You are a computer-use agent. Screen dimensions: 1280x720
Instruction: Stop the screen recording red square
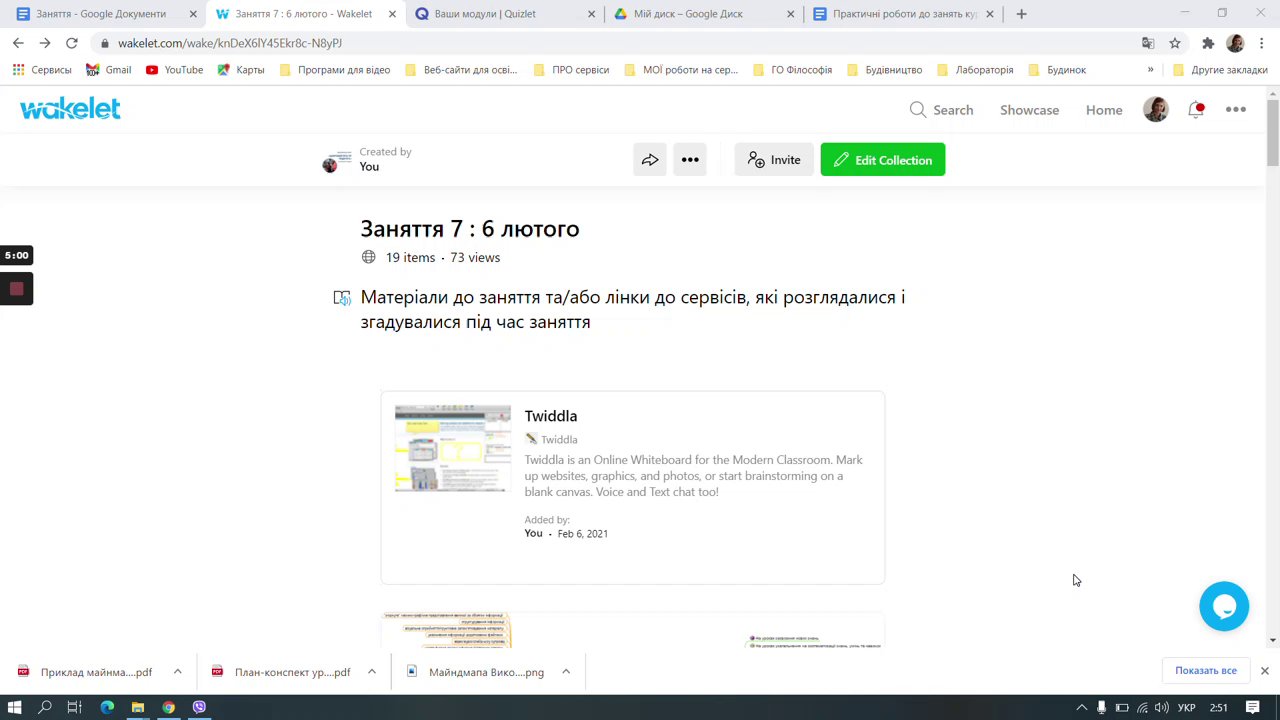pyautogui.click(x=16, y=289)
